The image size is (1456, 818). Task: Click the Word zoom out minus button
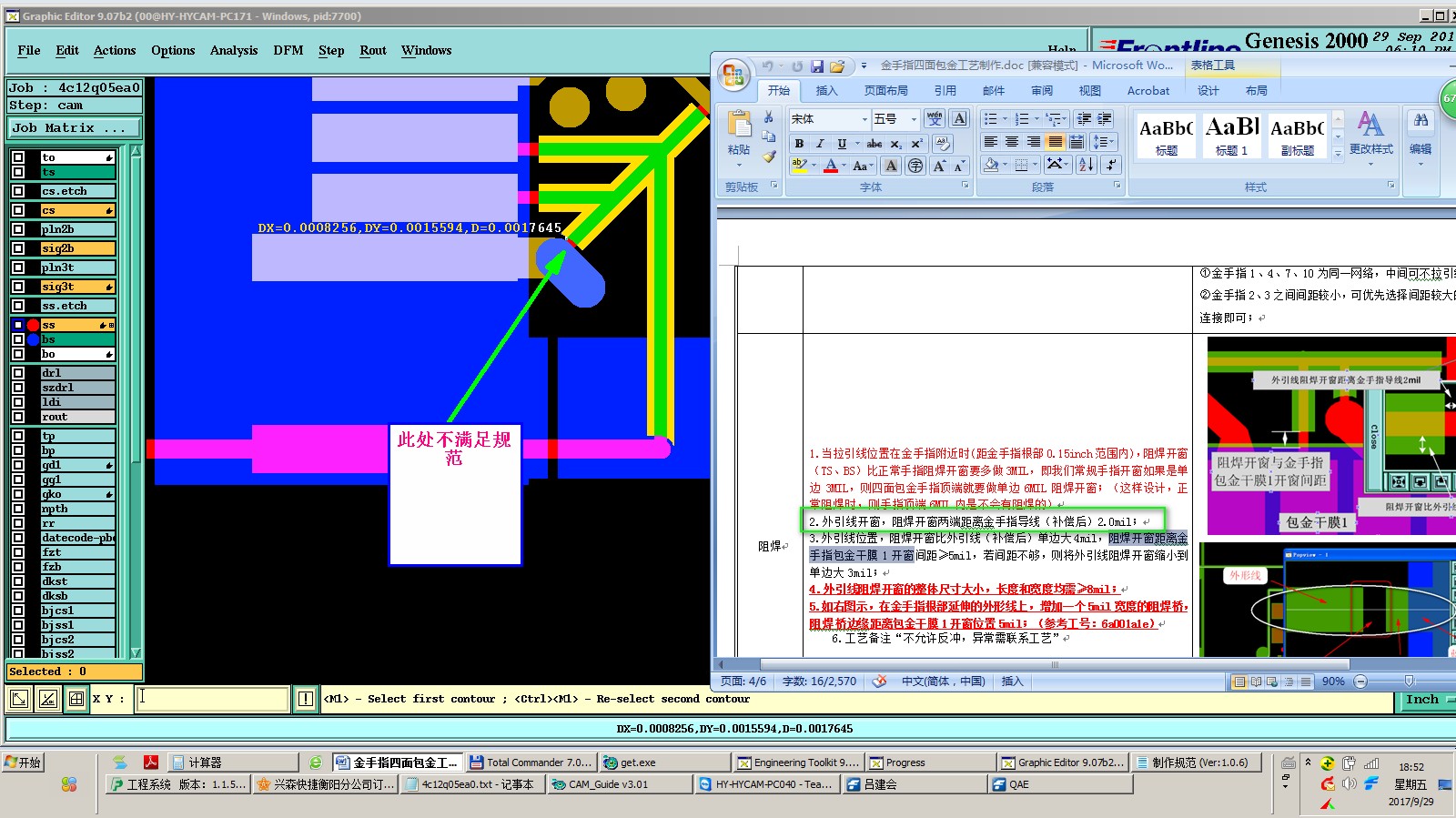tap(1360, 682)
